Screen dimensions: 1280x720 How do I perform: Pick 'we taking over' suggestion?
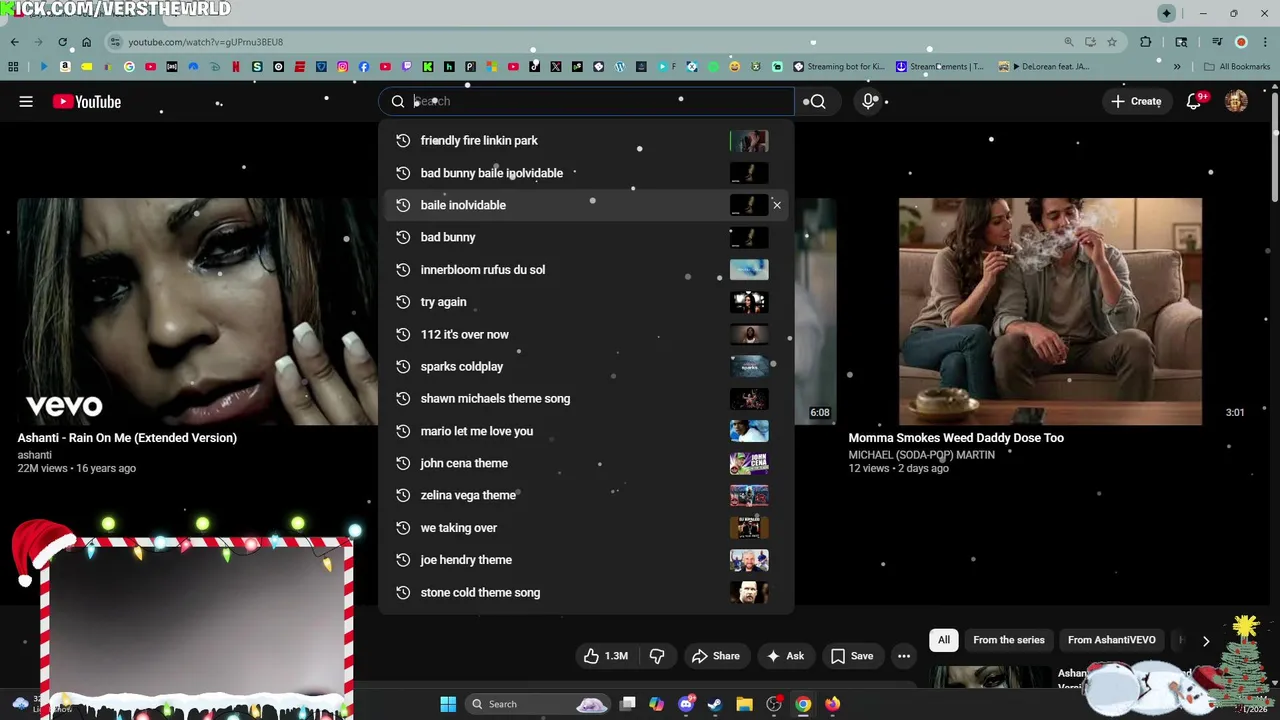point(586,528)
